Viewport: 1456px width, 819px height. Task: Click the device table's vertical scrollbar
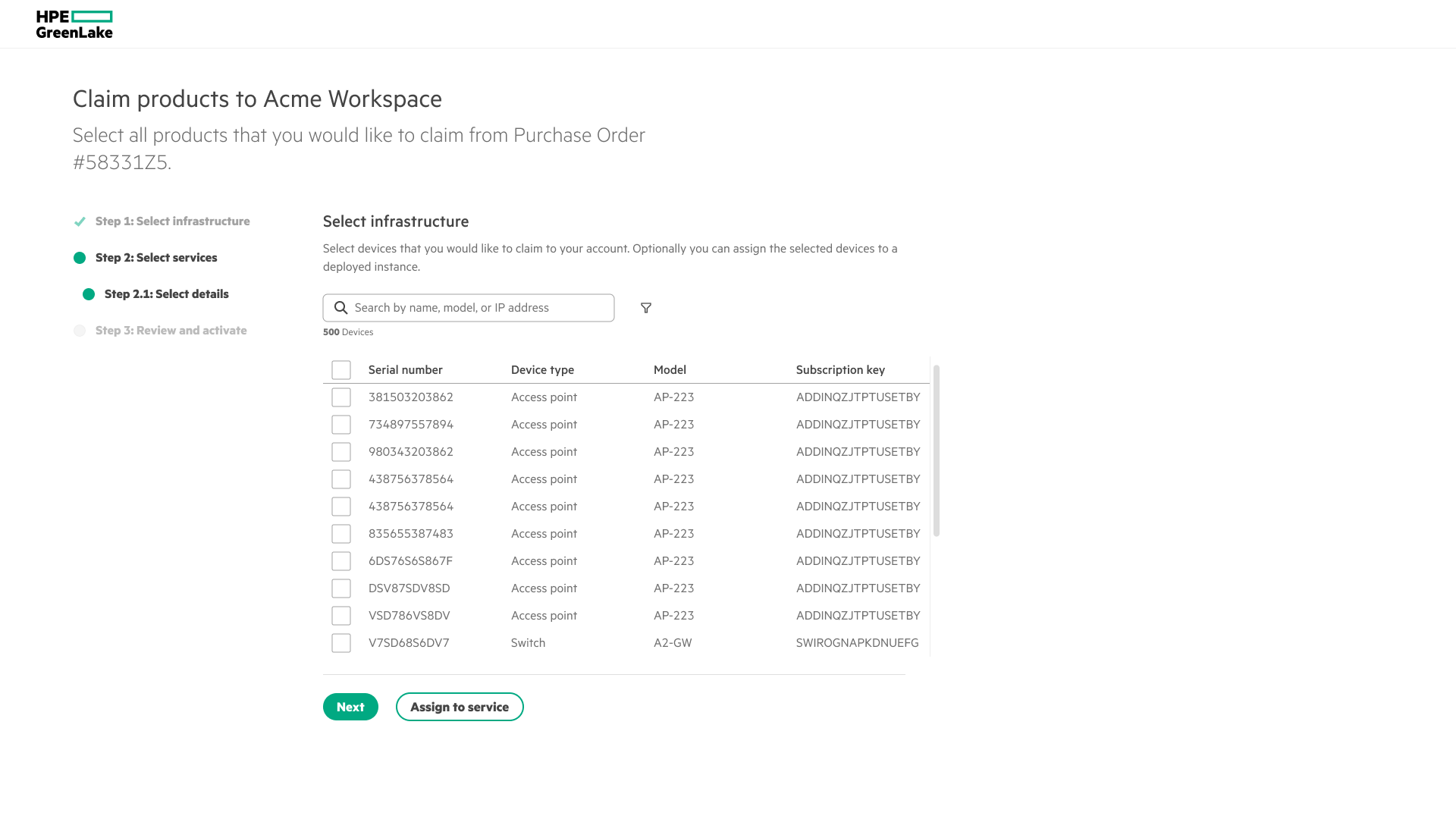click(x=937, y=451)
